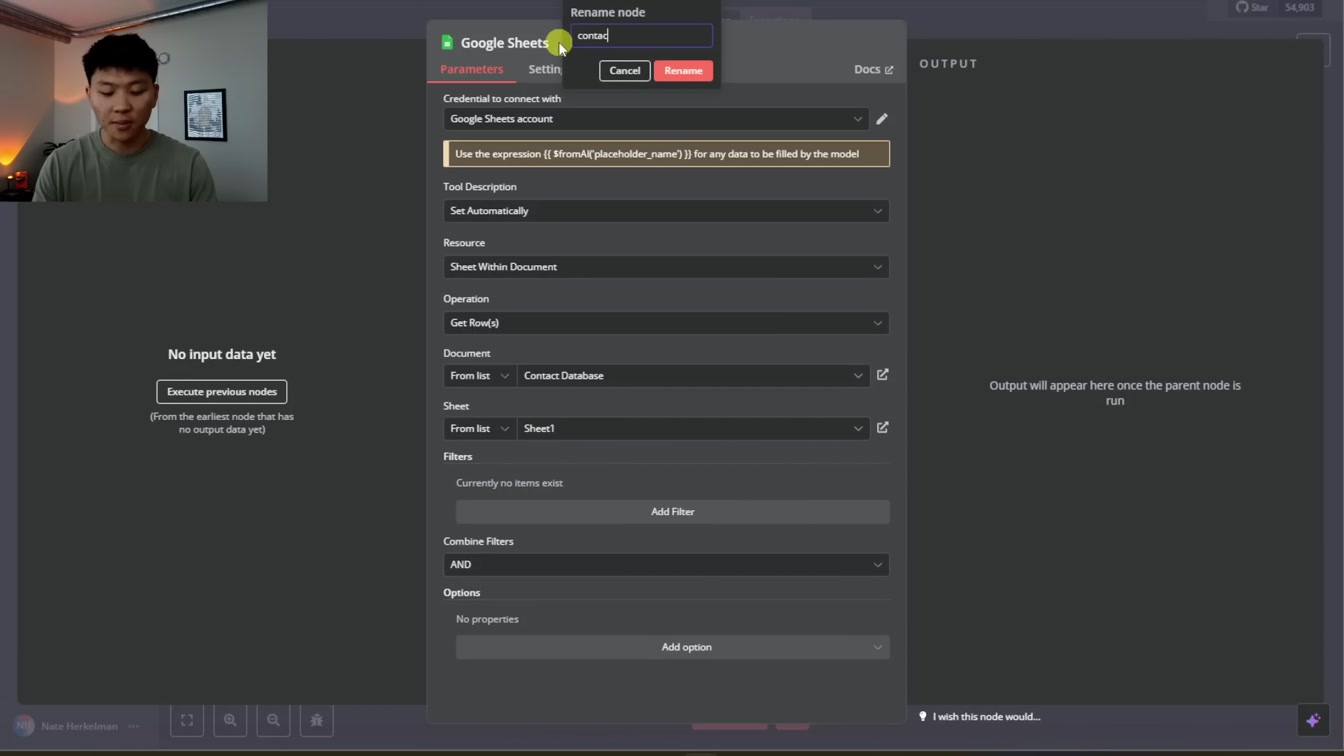Screen dimensions: 1344x756
Task: Change Document From list mode
Action: [480, 376]
